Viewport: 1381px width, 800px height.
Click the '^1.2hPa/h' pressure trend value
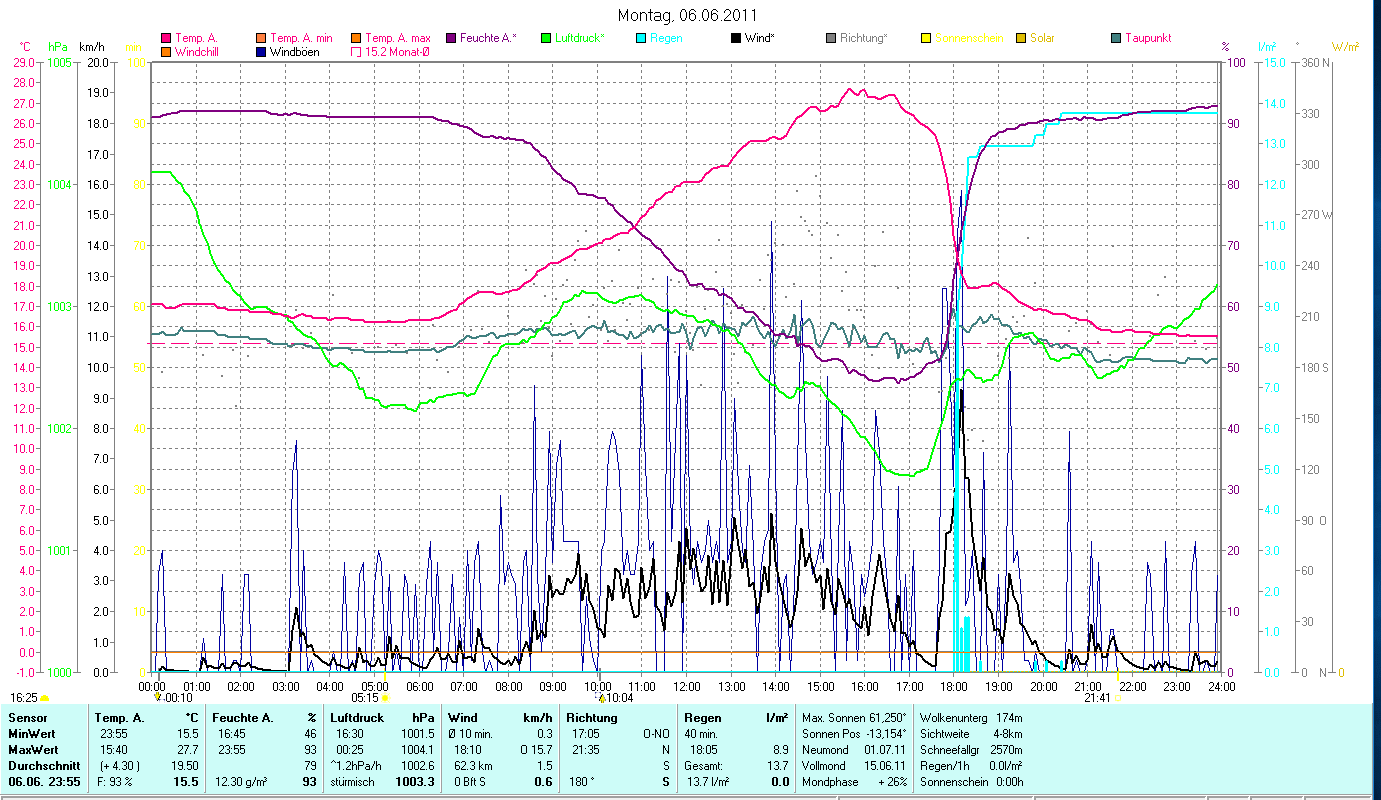(356, 765)
